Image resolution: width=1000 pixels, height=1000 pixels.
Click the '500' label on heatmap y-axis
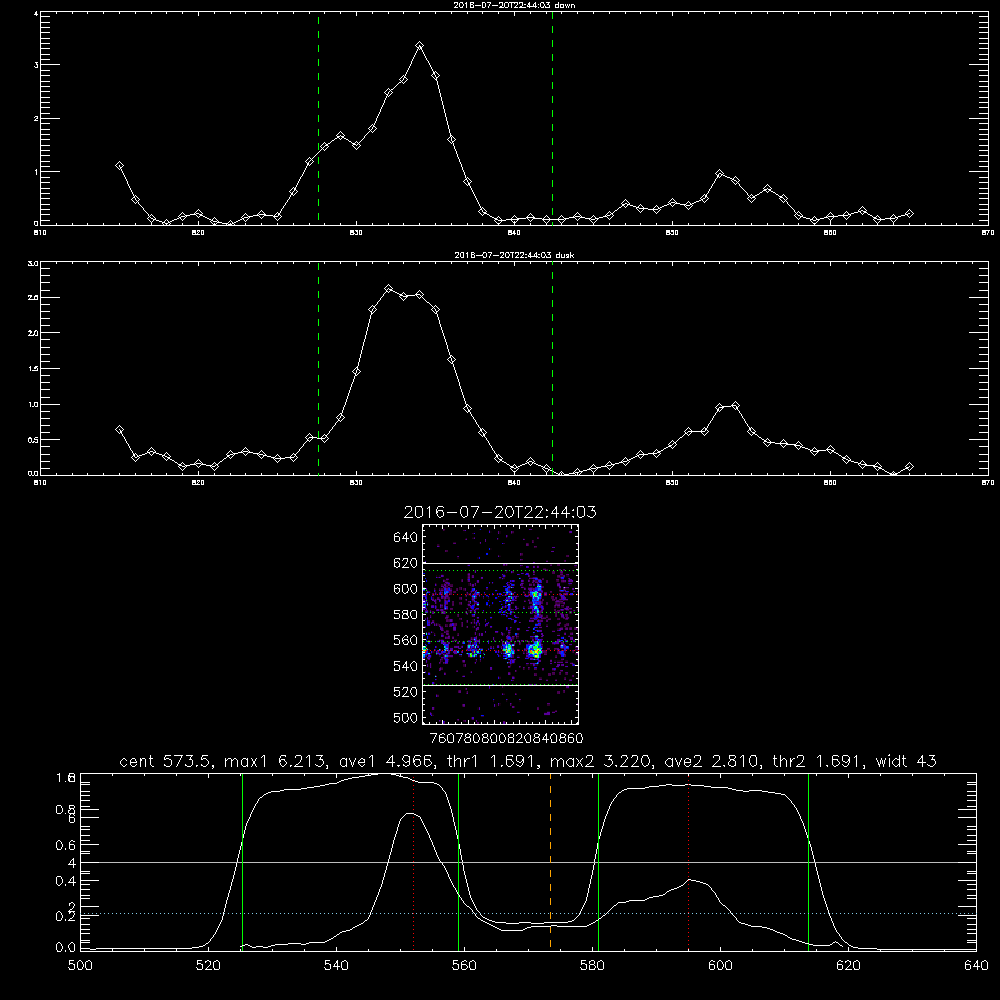(406, 717)
